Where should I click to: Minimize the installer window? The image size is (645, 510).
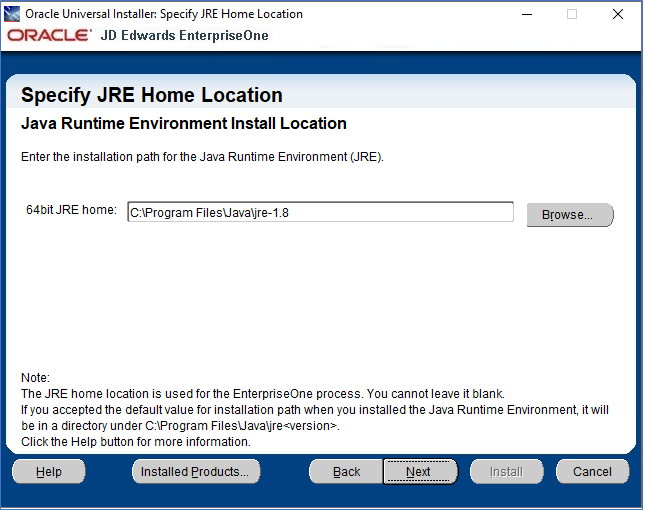tap(527, 14)
